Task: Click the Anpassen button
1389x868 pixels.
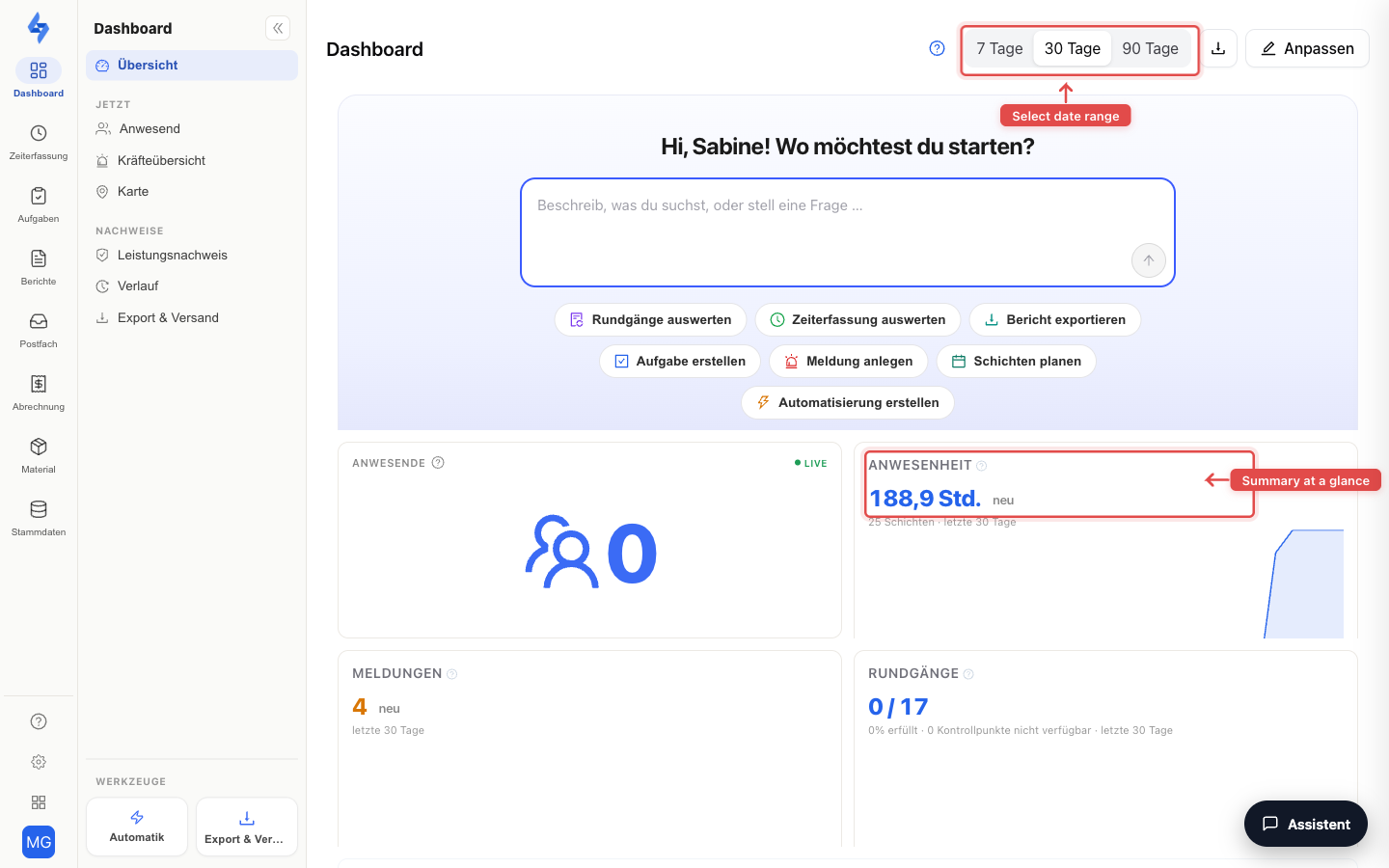Action: (x=1307, y=48)
